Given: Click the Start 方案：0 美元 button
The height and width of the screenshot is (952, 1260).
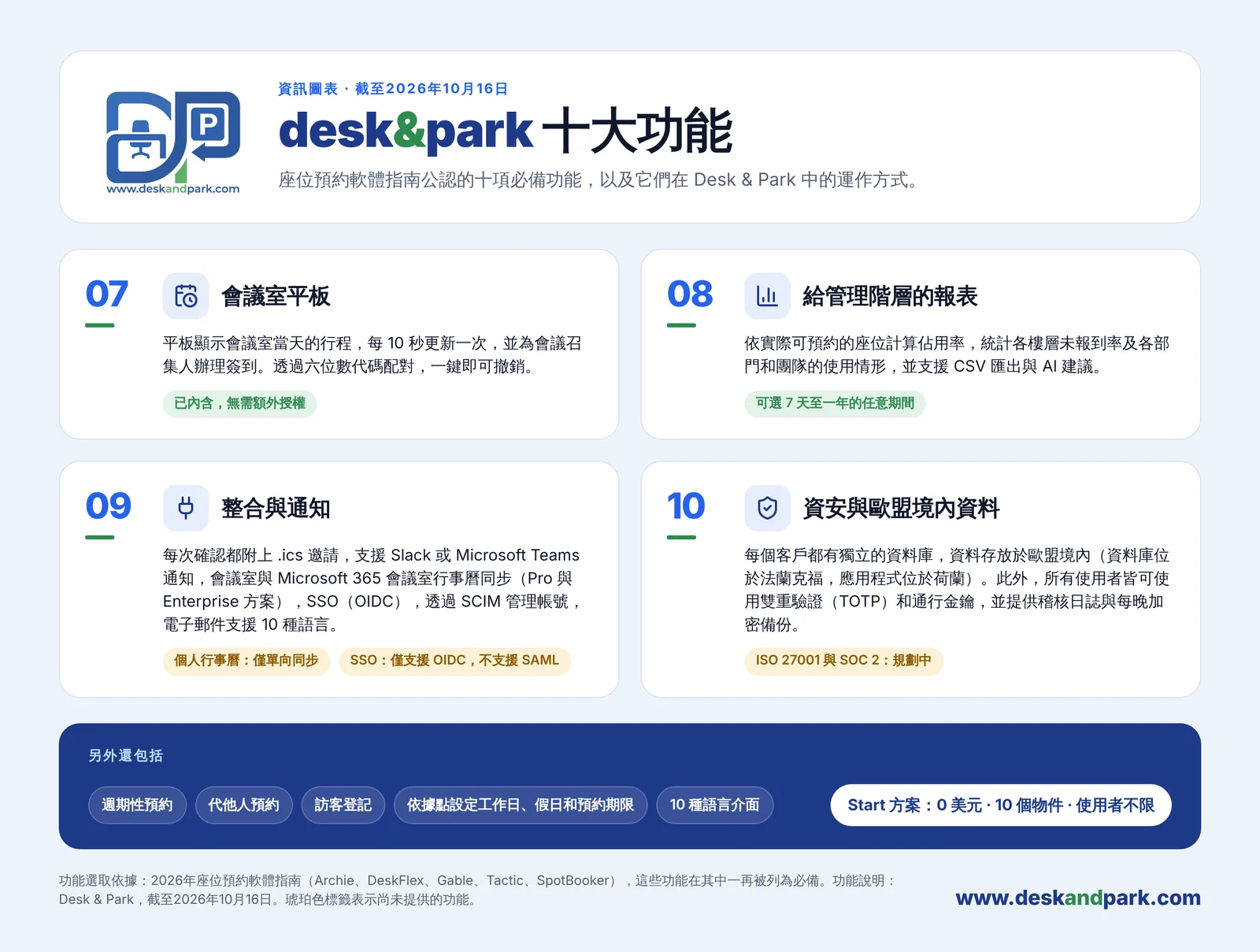Looking at the screenshot, I should coord(1001,805).
